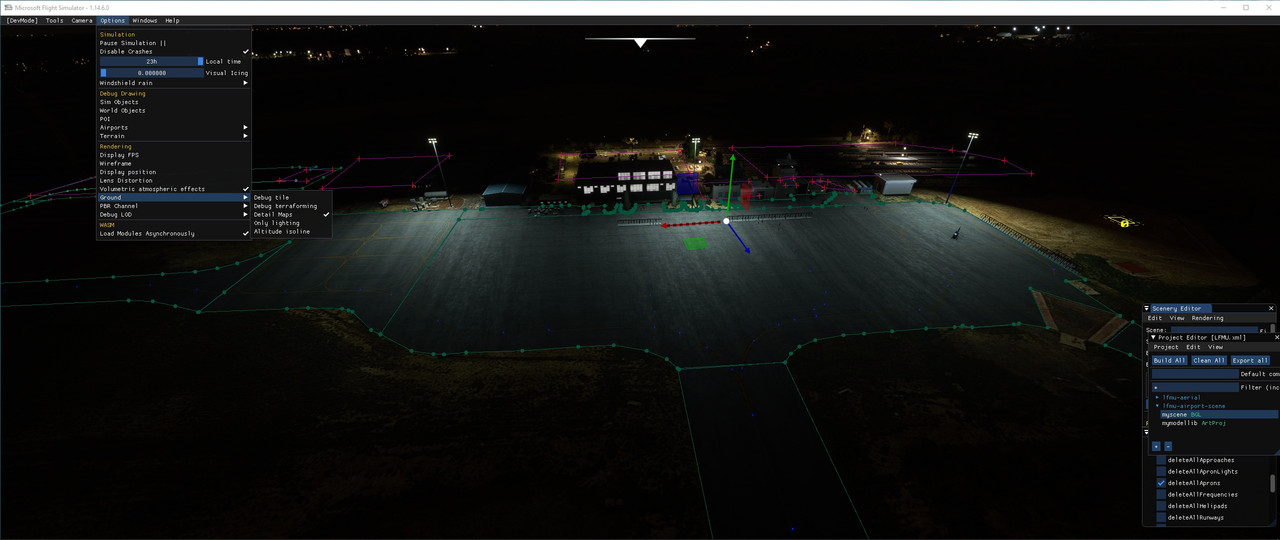Expand the Terrain submenu
Image resolution: width=1280 pixels, height=540 pixels.
[x=174, y=136]
